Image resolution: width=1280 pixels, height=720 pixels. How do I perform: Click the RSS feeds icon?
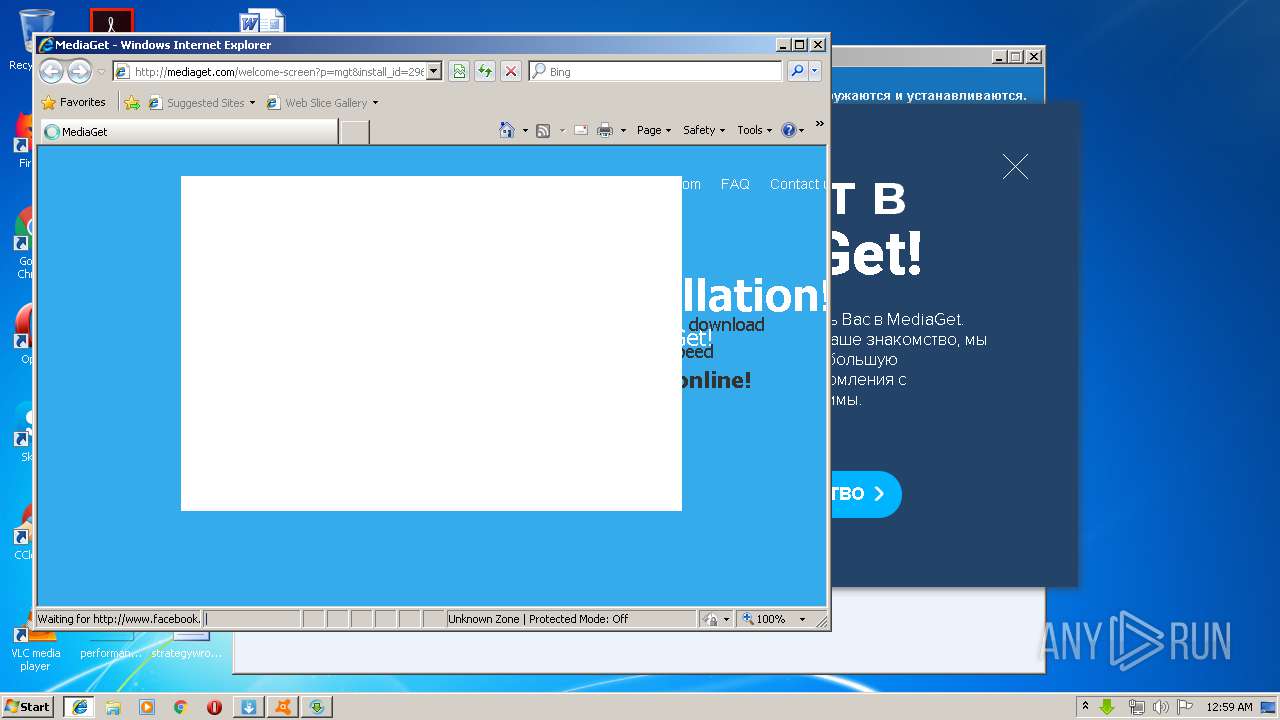[543, 130]
